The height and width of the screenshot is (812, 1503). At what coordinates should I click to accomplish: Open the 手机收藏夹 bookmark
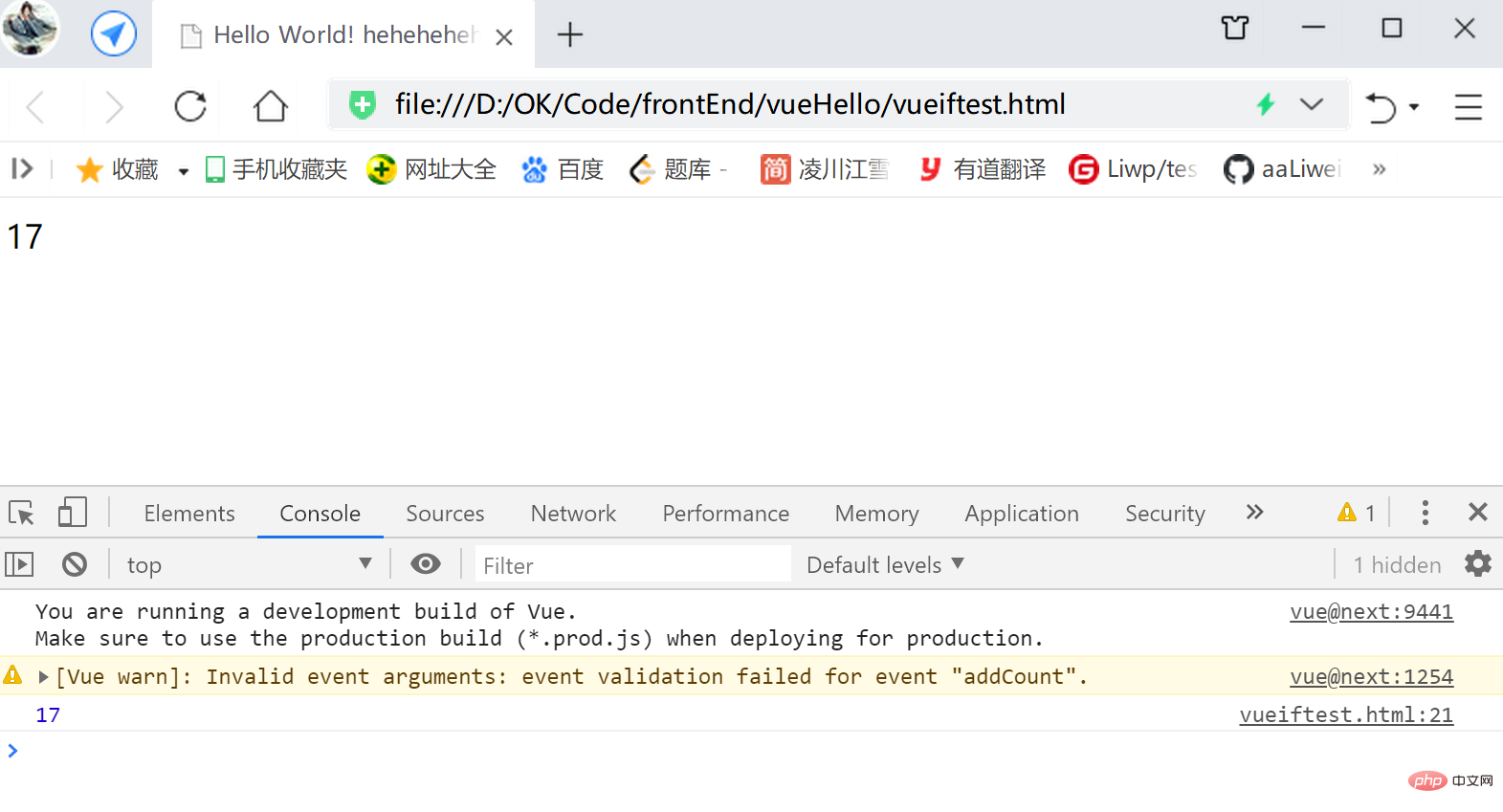coord(276,169)
